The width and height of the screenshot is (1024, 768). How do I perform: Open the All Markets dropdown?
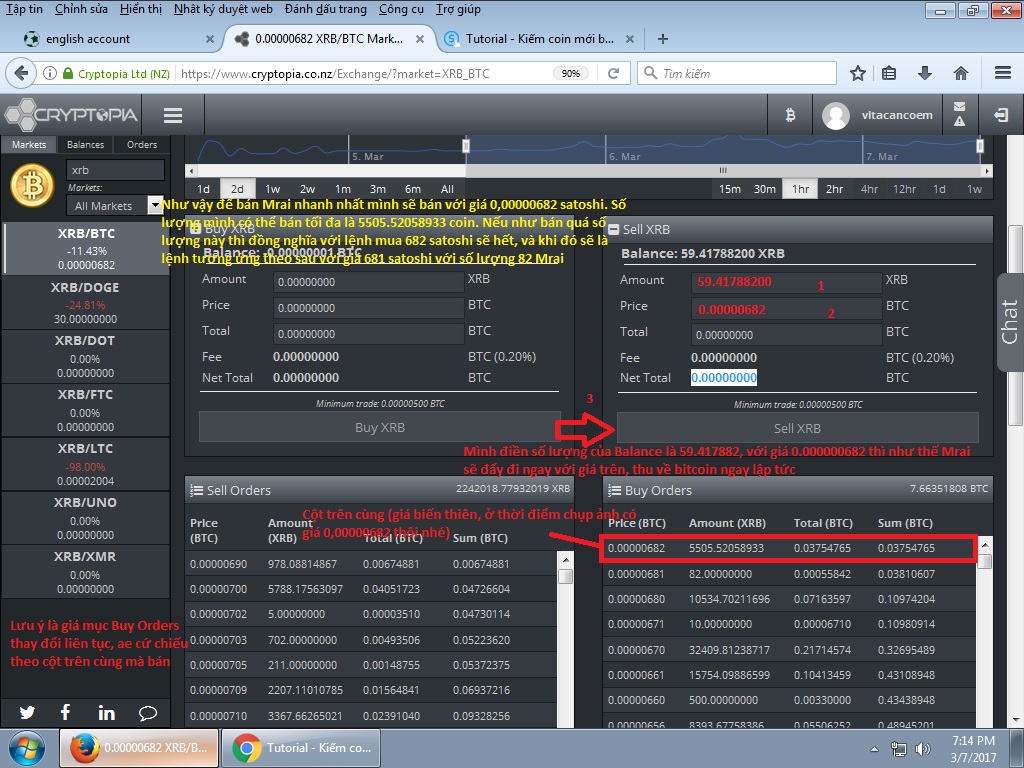tap(114, 206)
